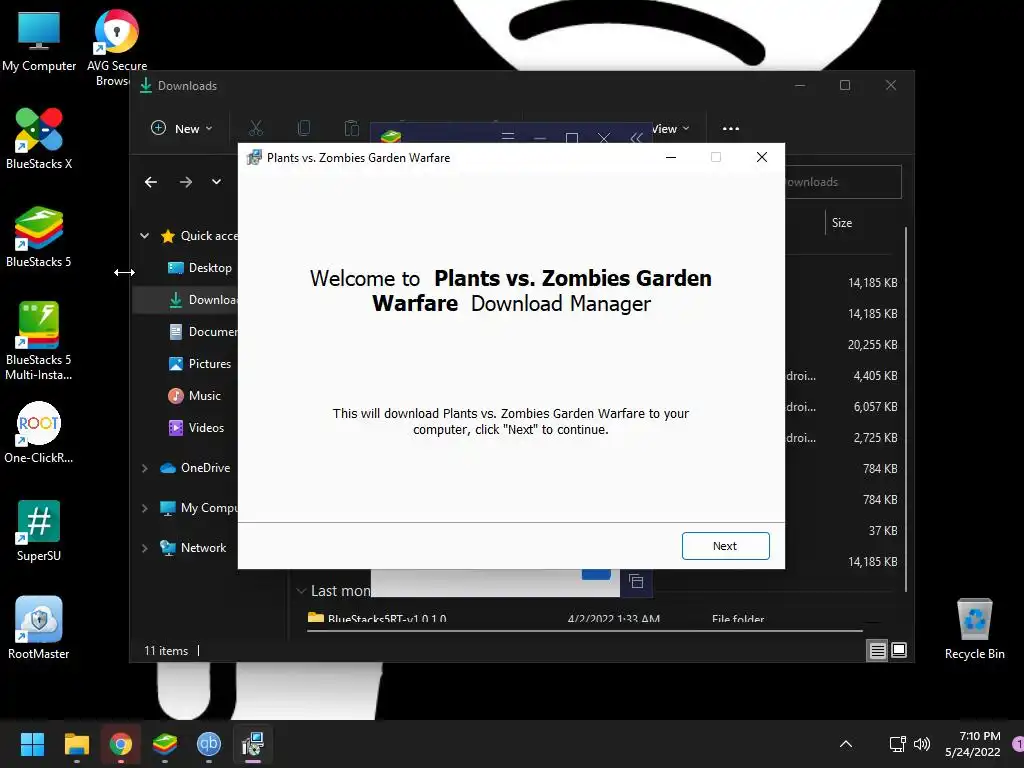
Task: Select installer icon in taskbar
Action: (x=253, y=744)
